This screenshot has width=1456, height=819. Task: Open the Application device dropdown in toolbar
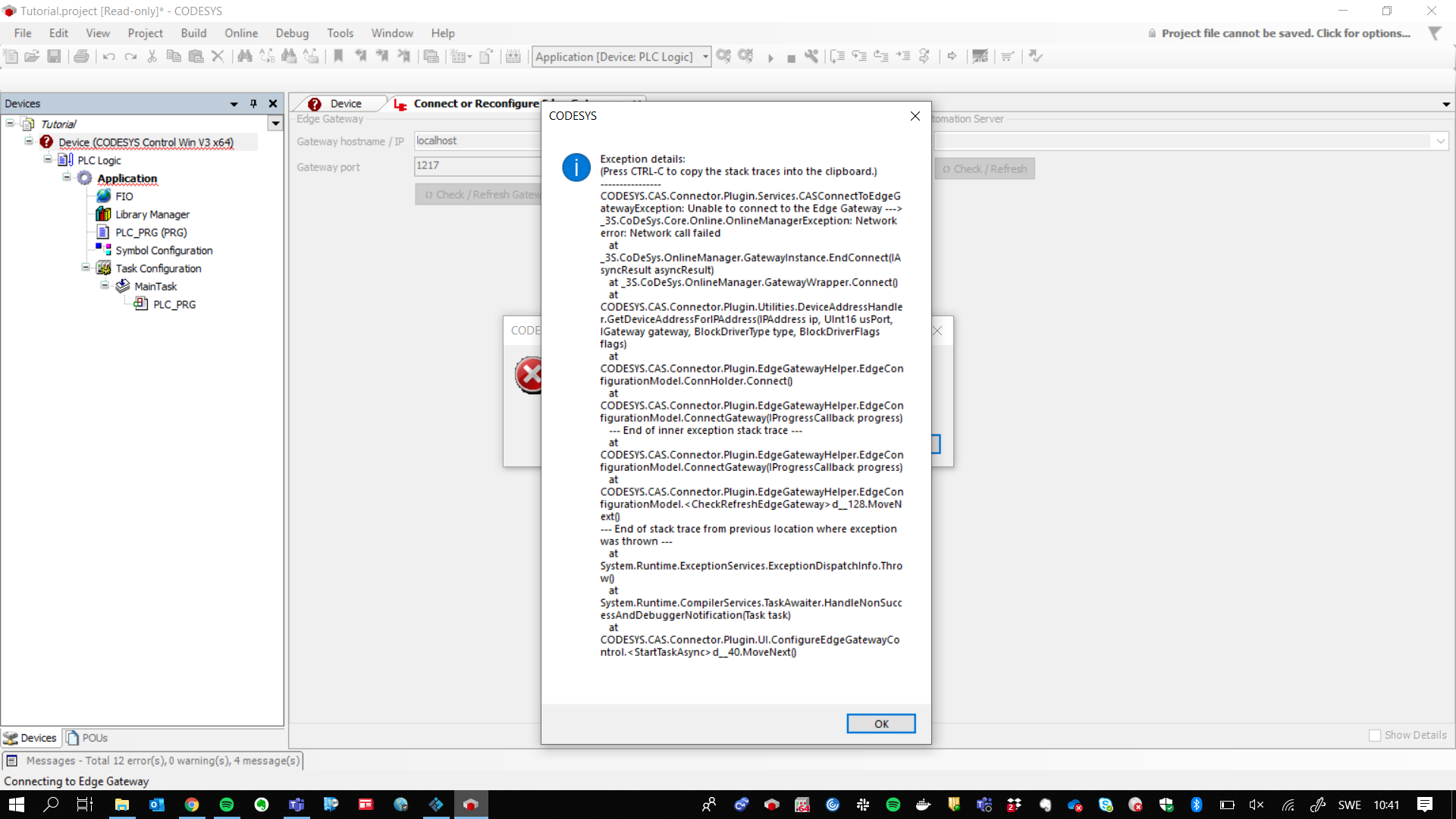[705, 57]
